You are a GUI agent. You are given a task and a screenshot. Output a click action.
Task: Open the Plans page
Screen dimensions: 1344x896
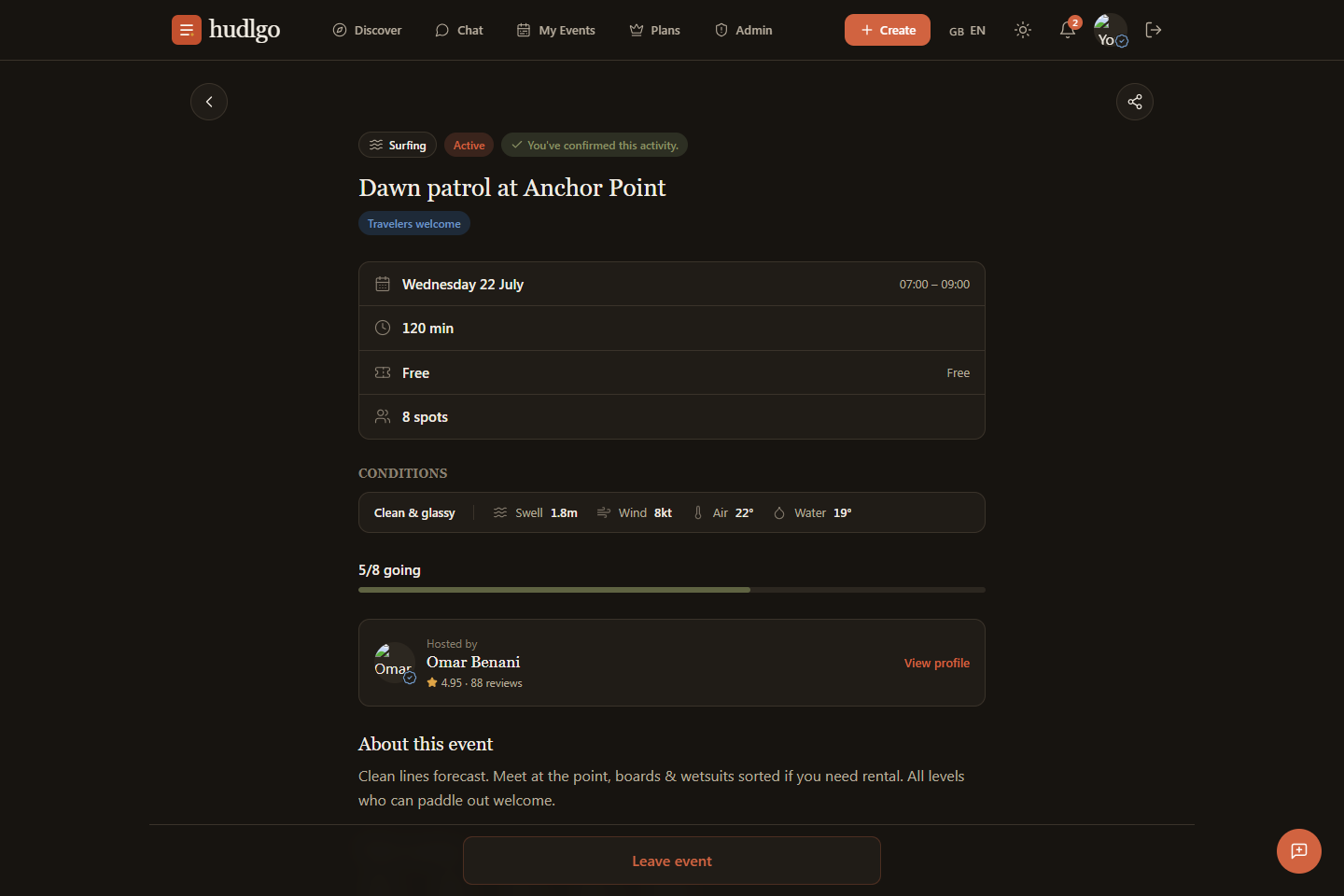point(654,30)
